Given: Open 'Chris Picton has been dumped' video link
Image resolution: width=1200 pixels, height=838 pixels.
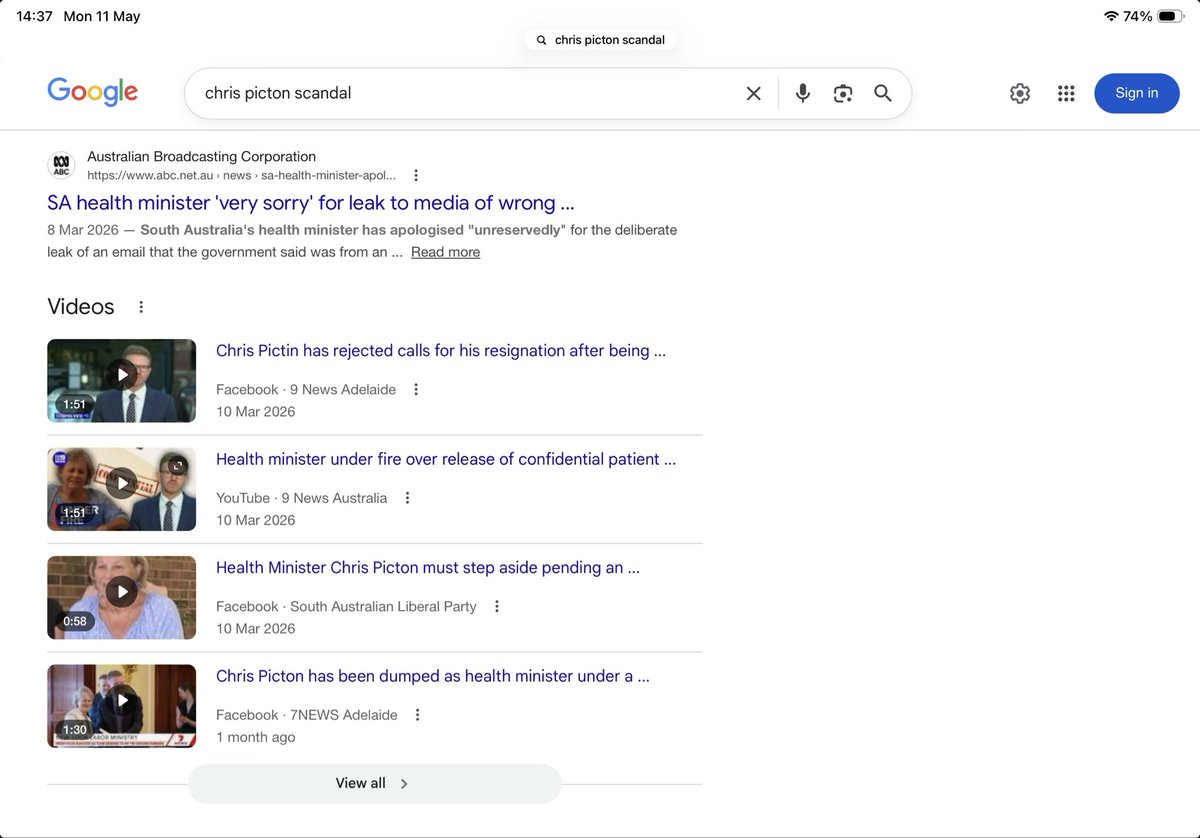Looking at the screenshot, I should 433,676.
